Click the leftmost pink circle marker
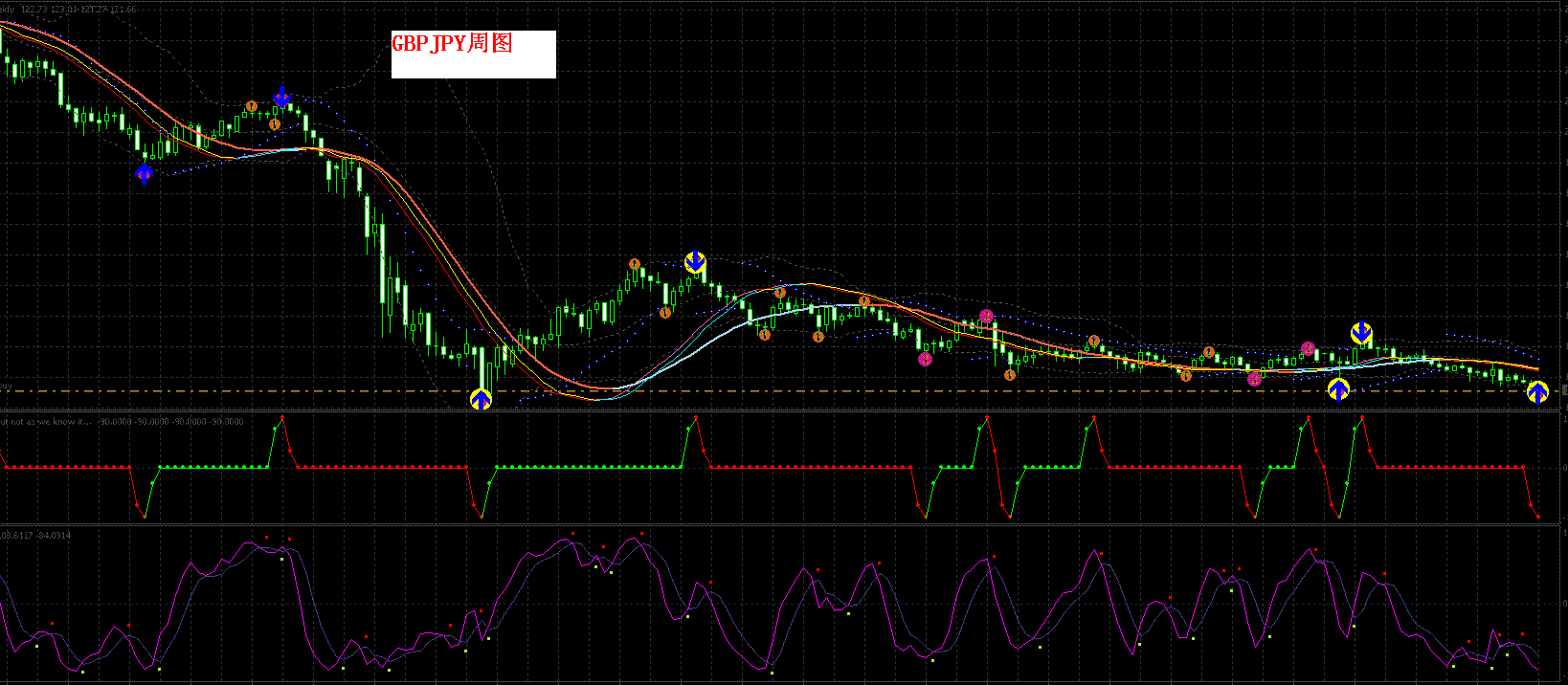Screen dimensions: 1568x685 pos(925,360)
